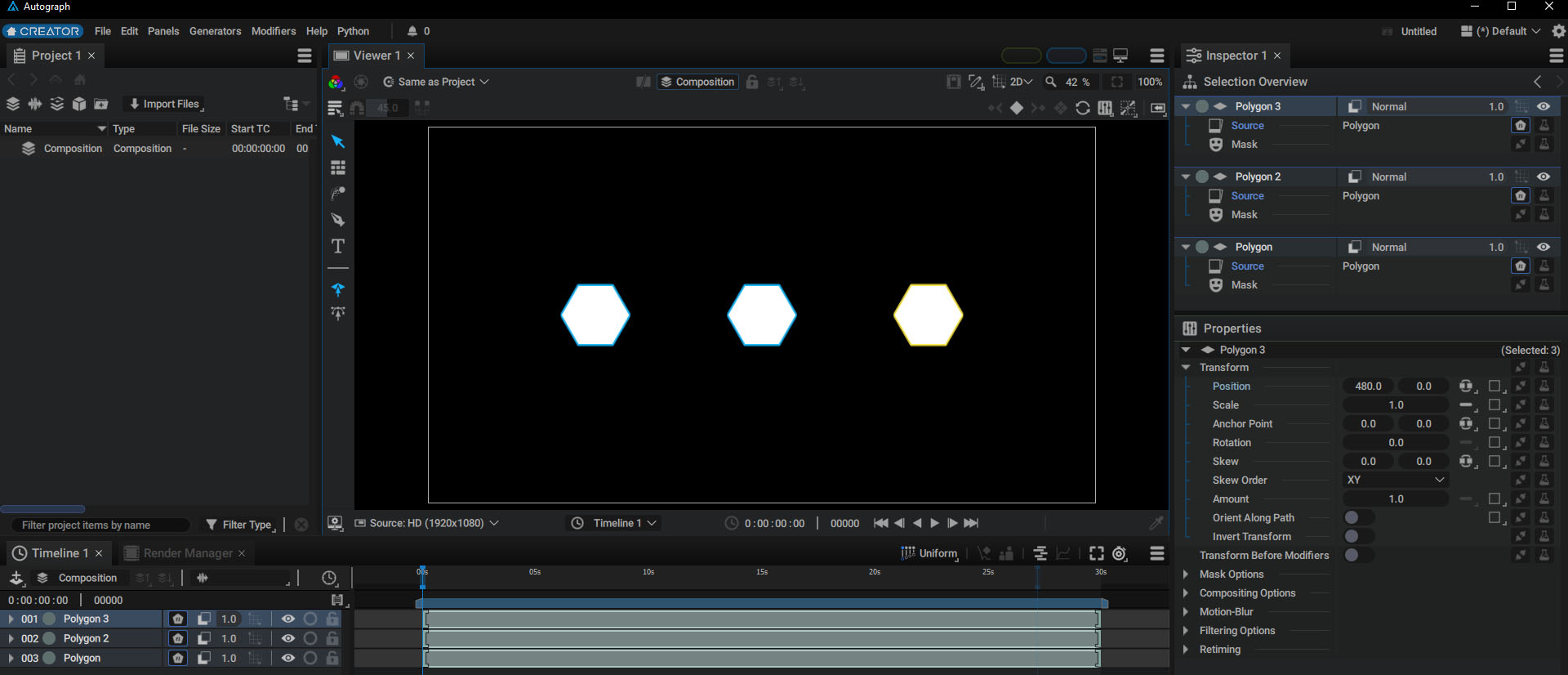Toggle lock for timeline layer 001 Polygon 3

(x=332, y=619)
